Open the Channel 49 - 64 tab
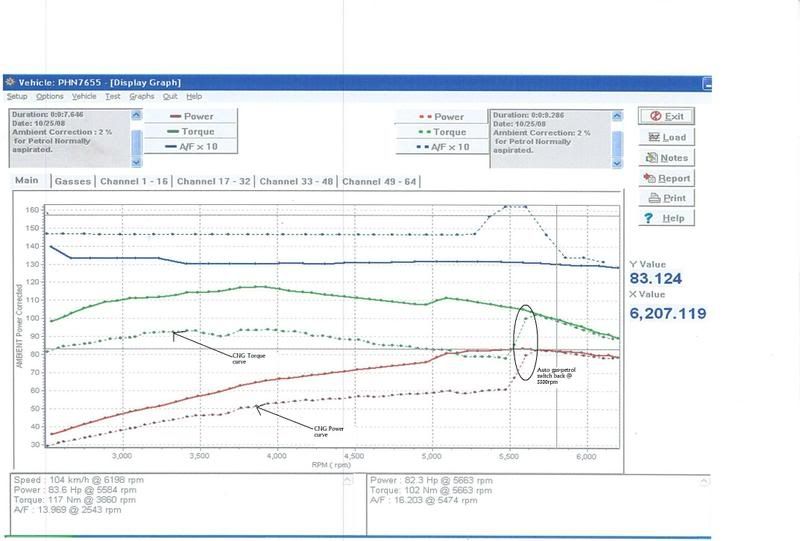The height and width of the screenshot is (541, 800). point(379,181)
